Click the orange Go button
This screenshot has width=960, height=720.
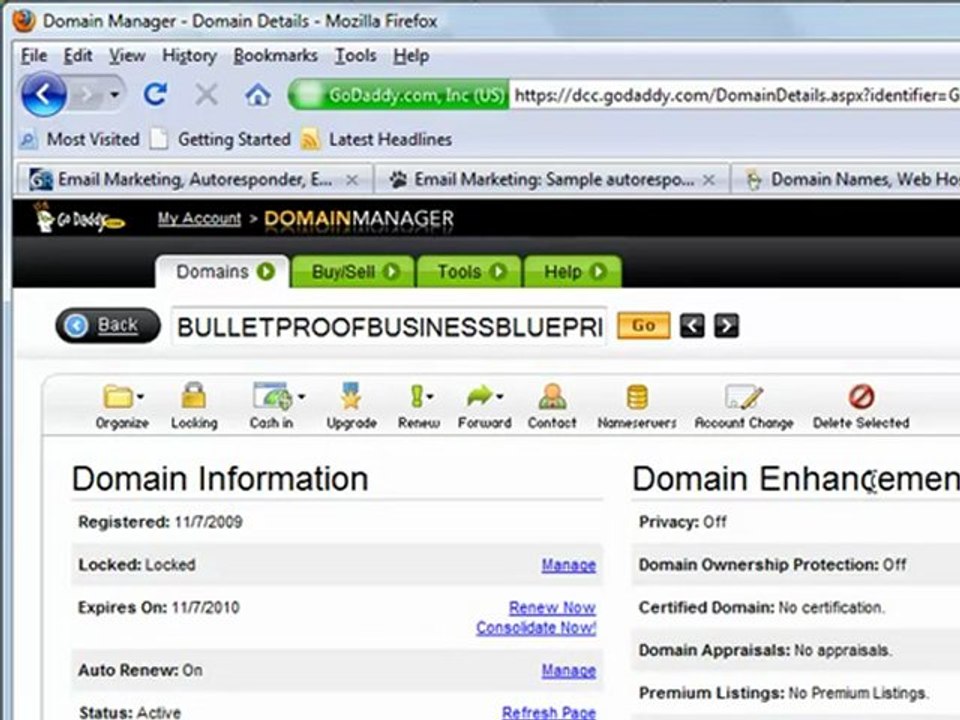[x=643, y=326]
